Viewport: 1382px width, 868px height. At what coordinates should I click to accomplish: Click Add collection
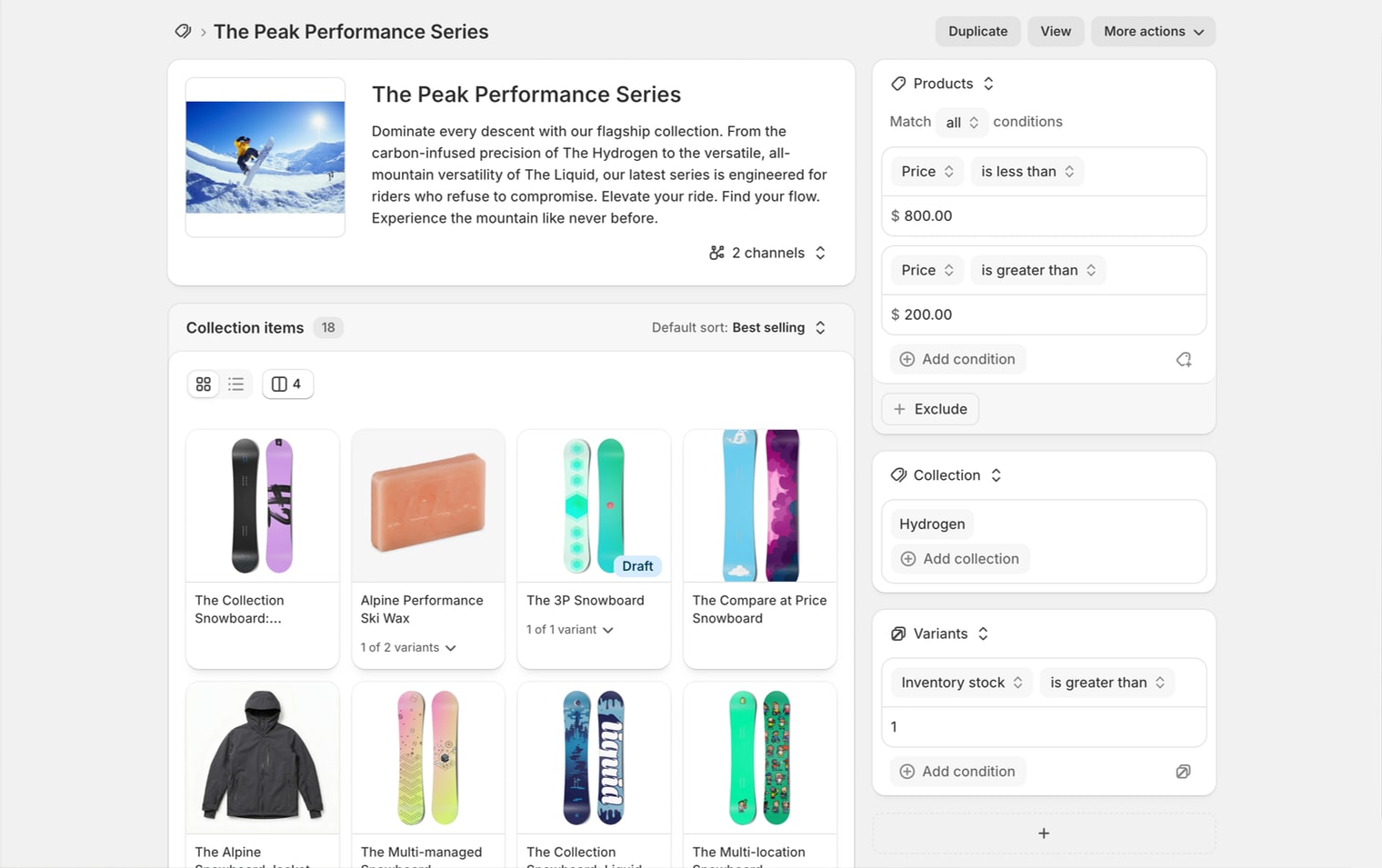click(960, 559)
